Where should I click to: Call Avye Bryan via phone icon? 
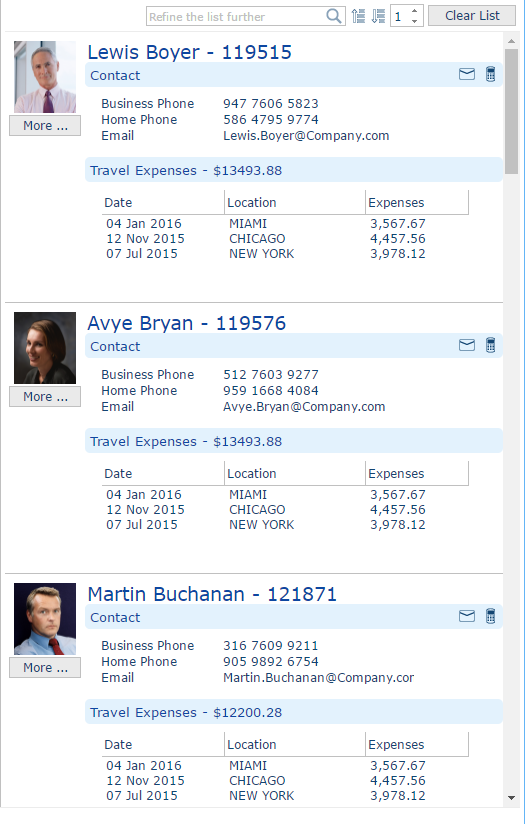tap(490, 345)
